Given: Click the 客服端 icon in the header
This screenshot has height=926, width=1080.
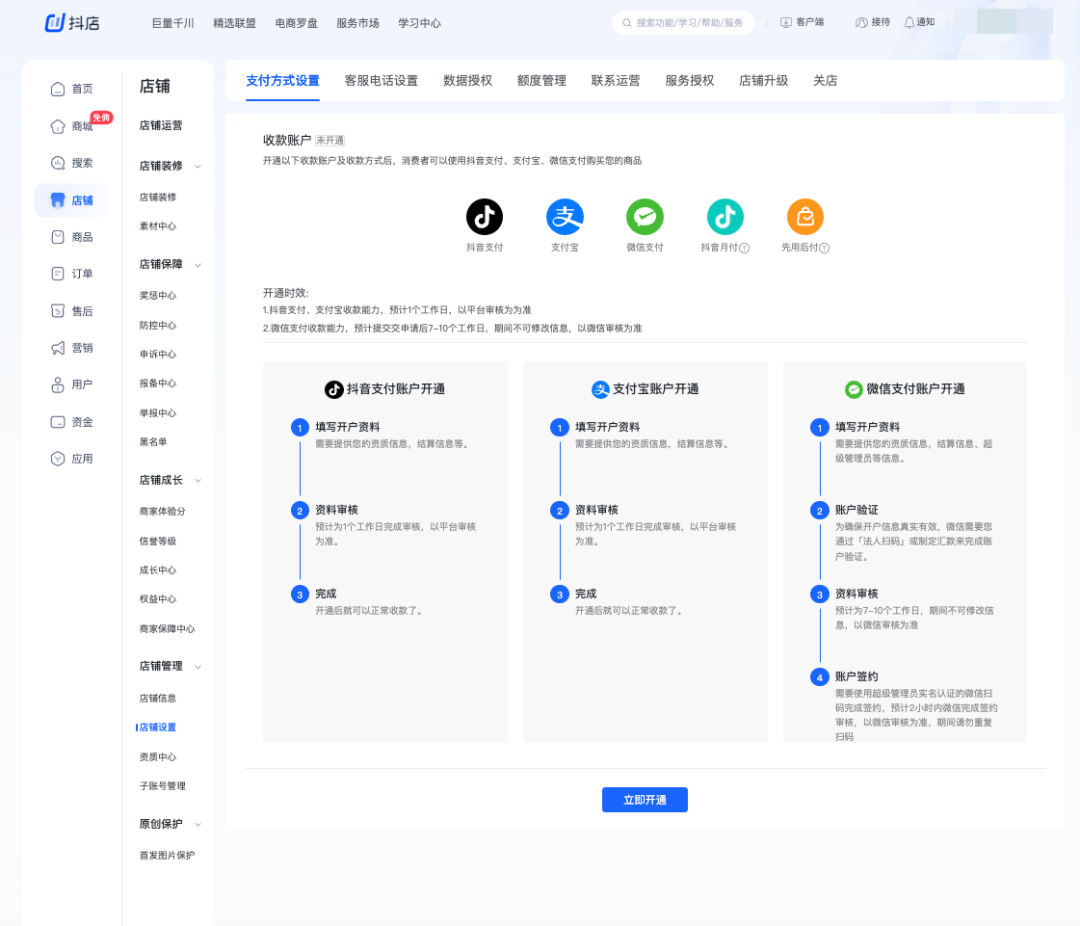Looking at the screenshot, I should click(x=801, y=21).
